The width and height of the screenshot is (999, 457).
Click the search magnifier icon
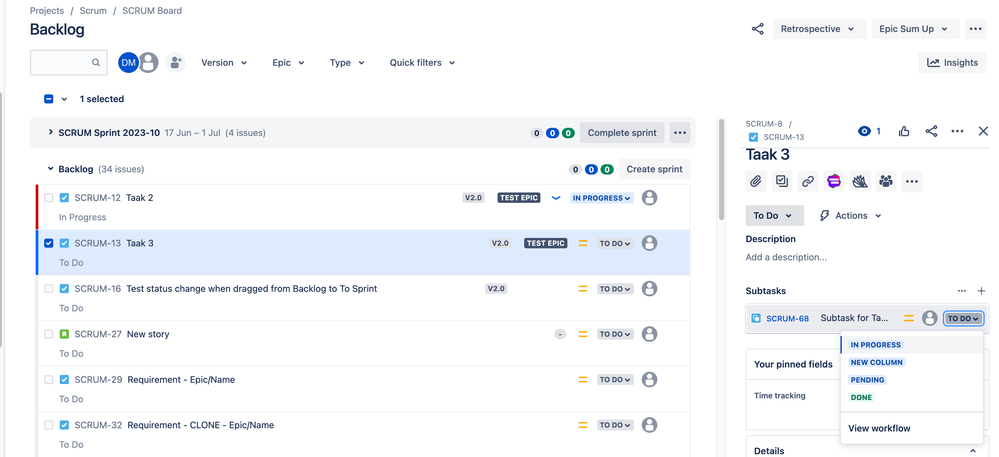(96, 62)
